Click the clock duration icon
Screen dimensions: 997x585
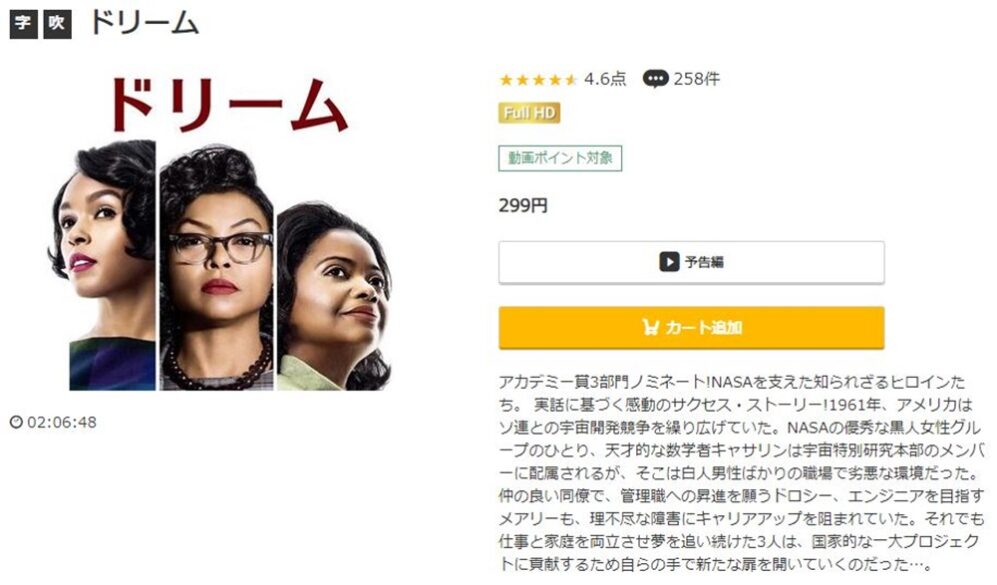[x=17, y=422]
